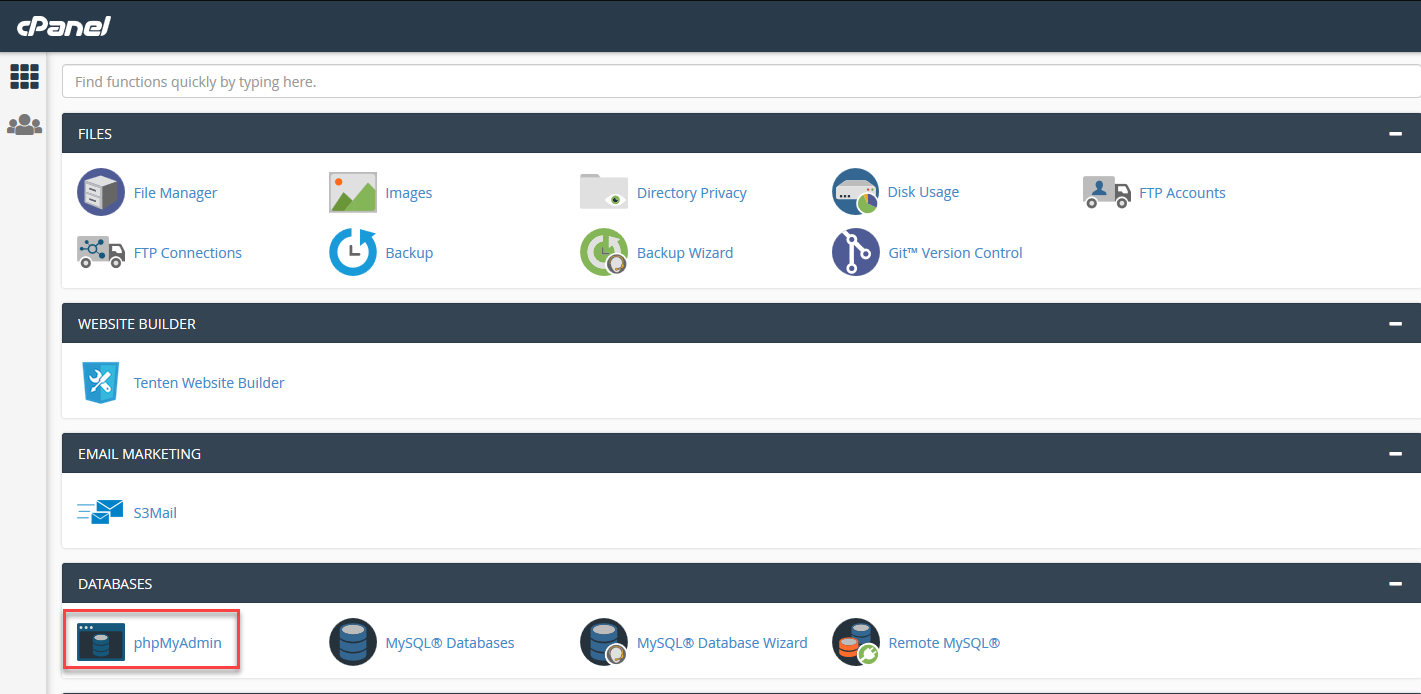Click the EMAIL MARKETING header text

click(139, 454)
